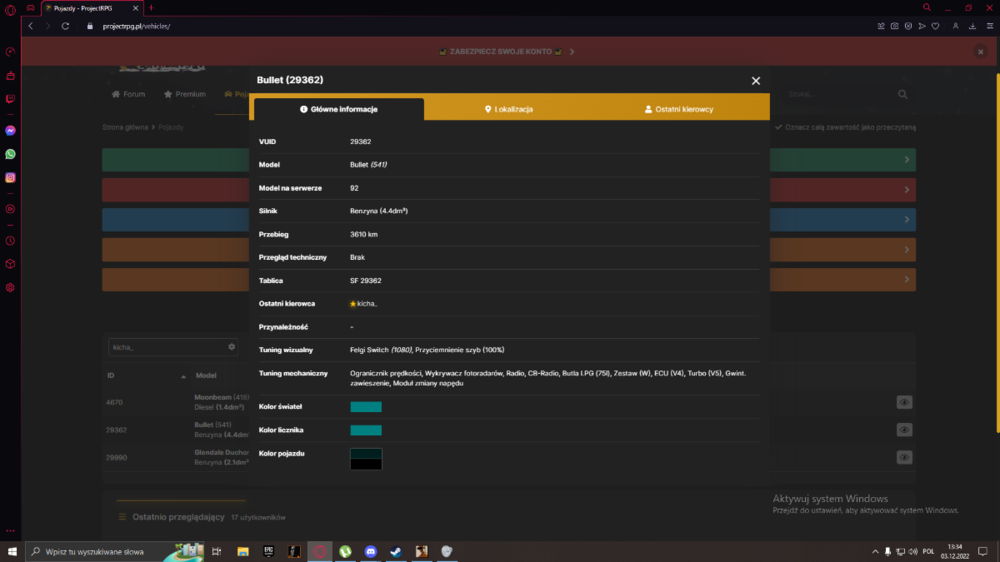Select the Pojazdy - ProjectRPG browser tab
The width and height of the screenshot is (1000, 562).
(x=92, y=8)
